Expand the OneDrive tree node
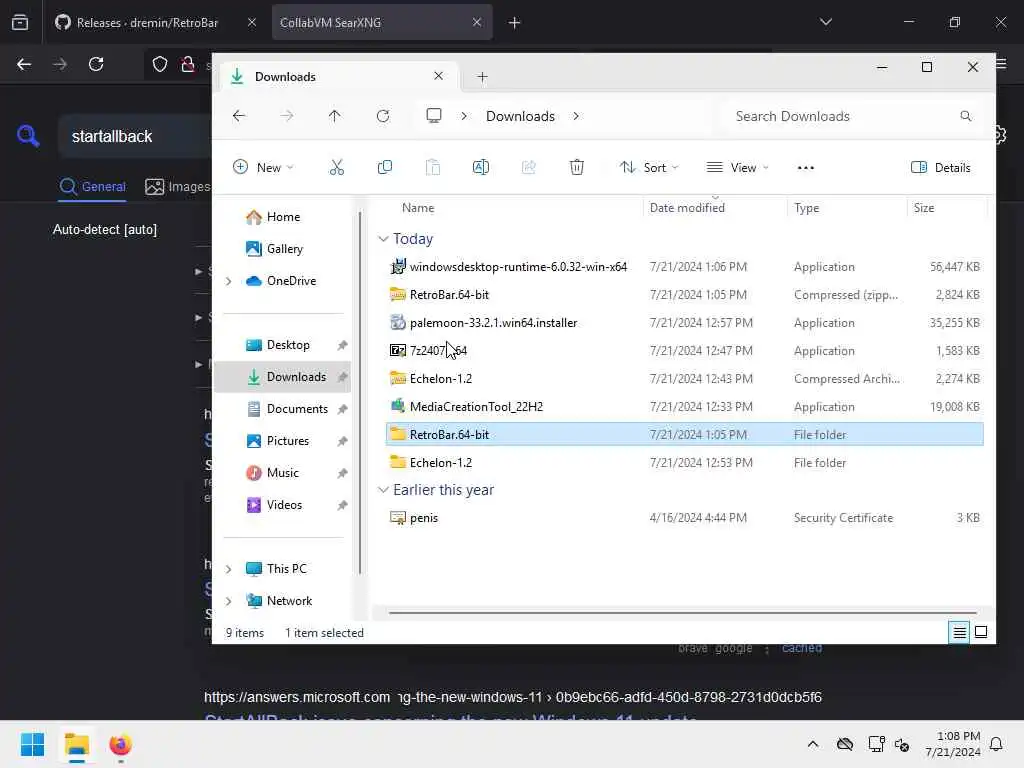This screenshot has width=1024, height=768. [229, 281]
